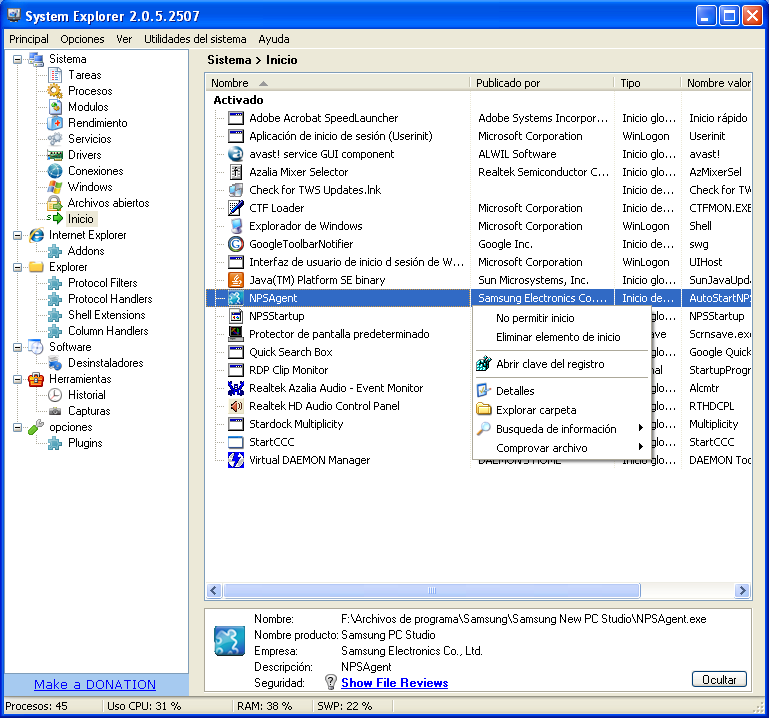This screenshot has width=769, height=718.
Task: Open the Rendimiento icon
Action: pos(55,123)
